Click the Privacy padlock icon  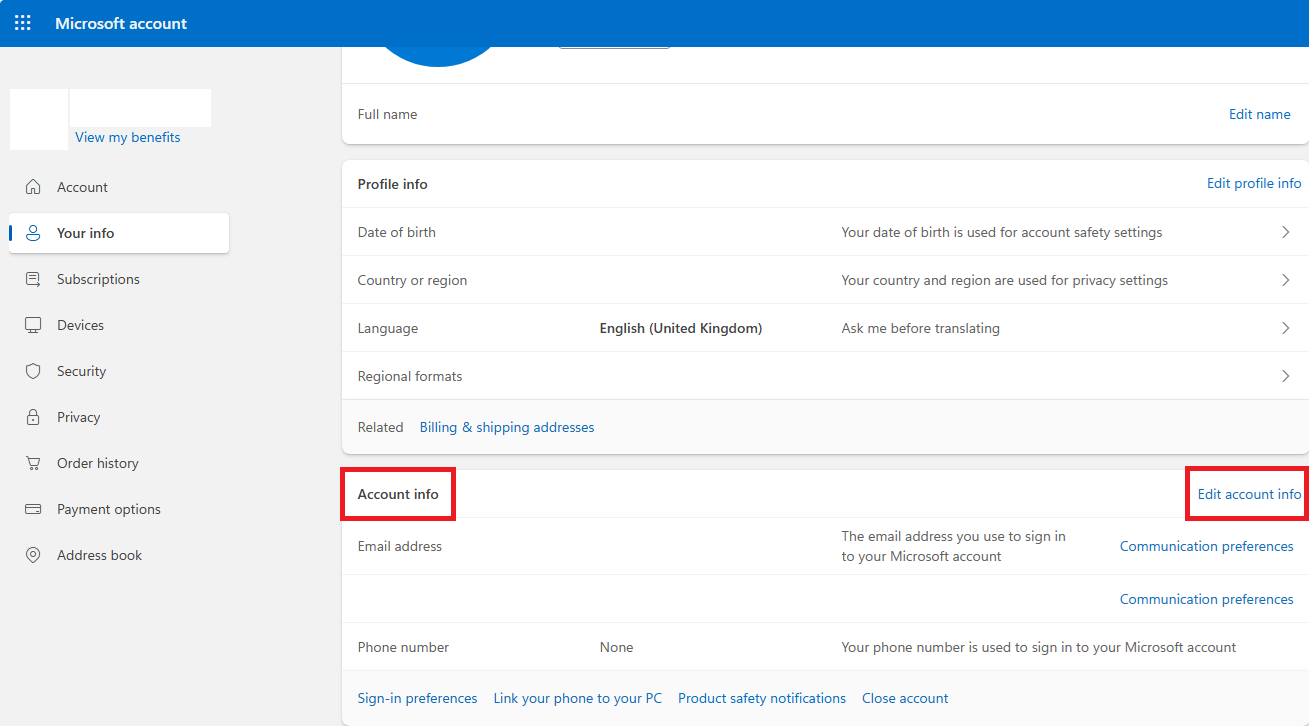33,417
